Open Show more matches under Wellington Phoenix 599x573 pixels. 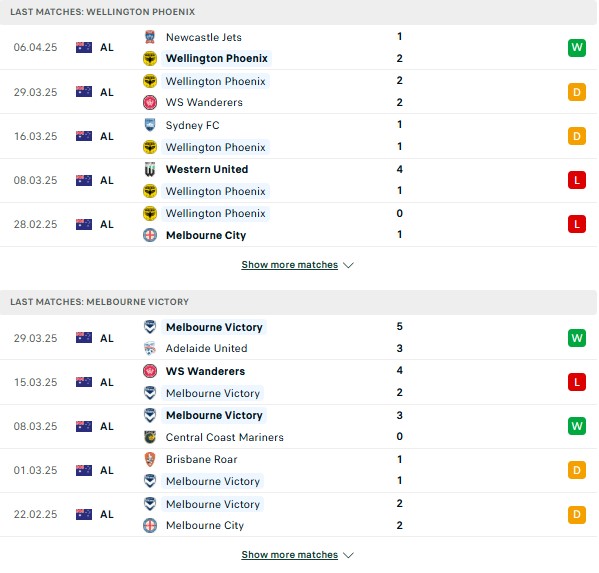click(290, 265)
